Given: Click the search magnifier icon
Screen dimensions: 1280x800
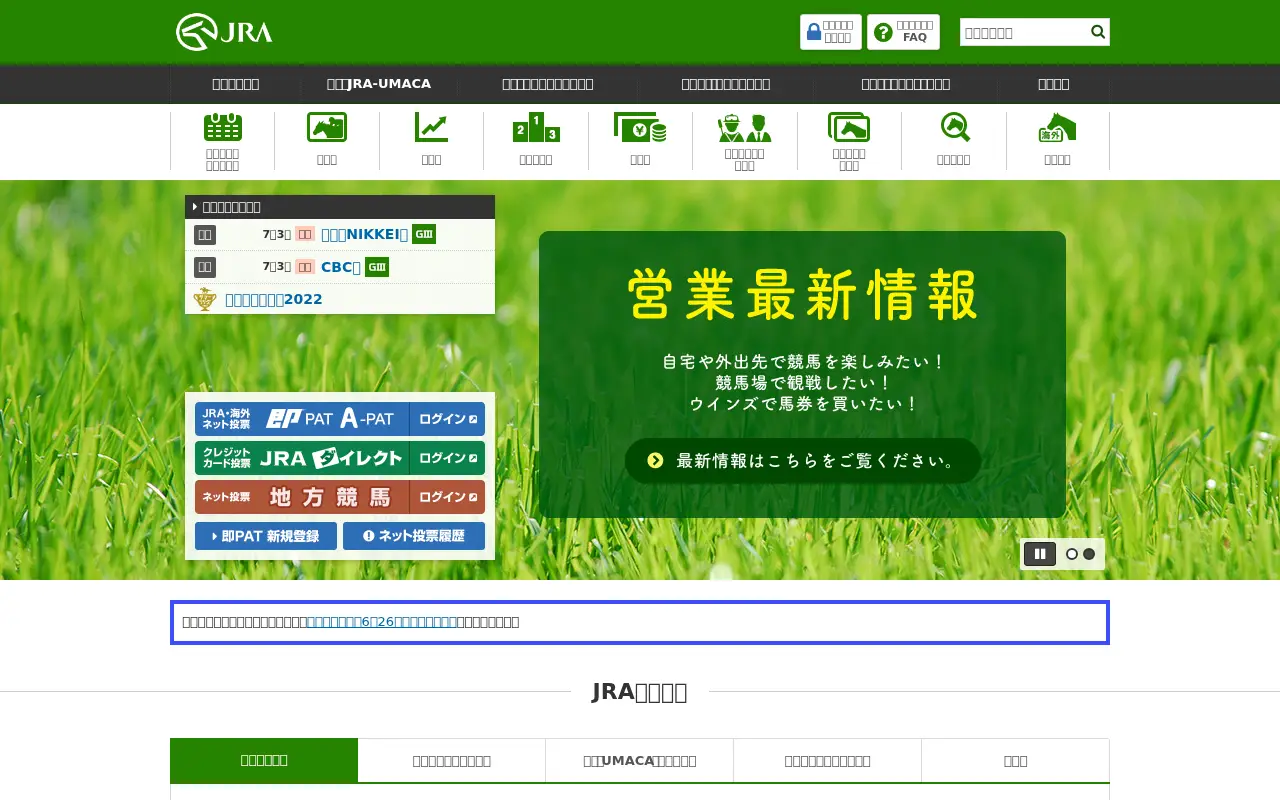Looking at the screenshot, I should point(1098,32).
